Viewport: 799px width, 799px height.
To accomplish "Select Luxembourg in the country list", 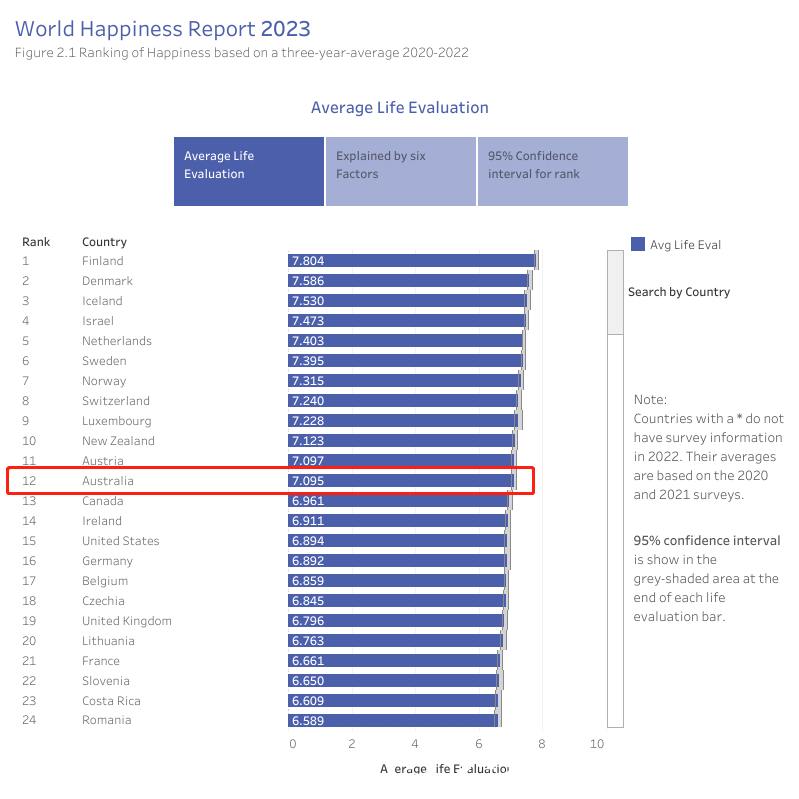I will click(x=117, y=421).
